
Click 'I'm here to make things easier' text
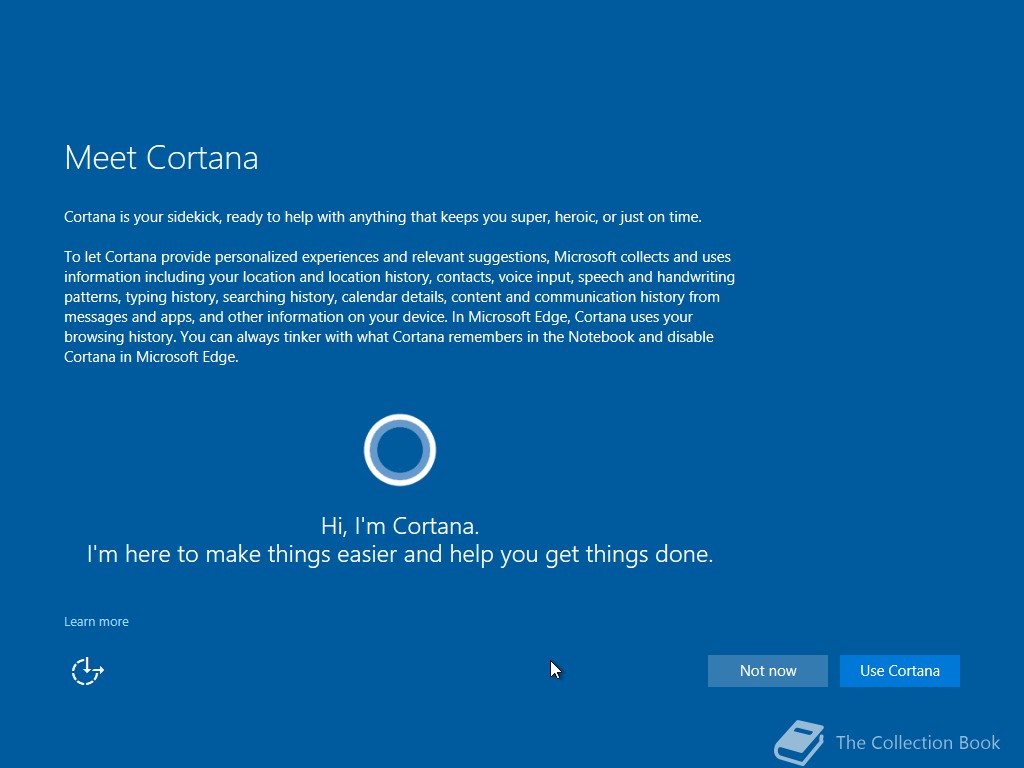[400, 554]
